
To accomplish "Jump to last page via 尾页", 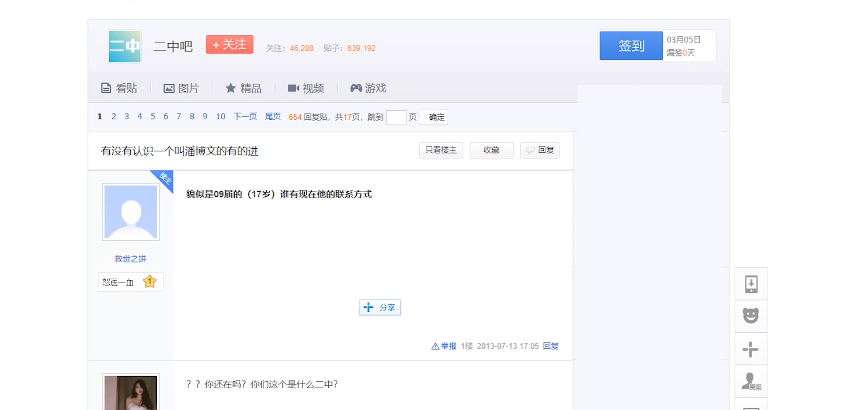I will pos(273,116).
